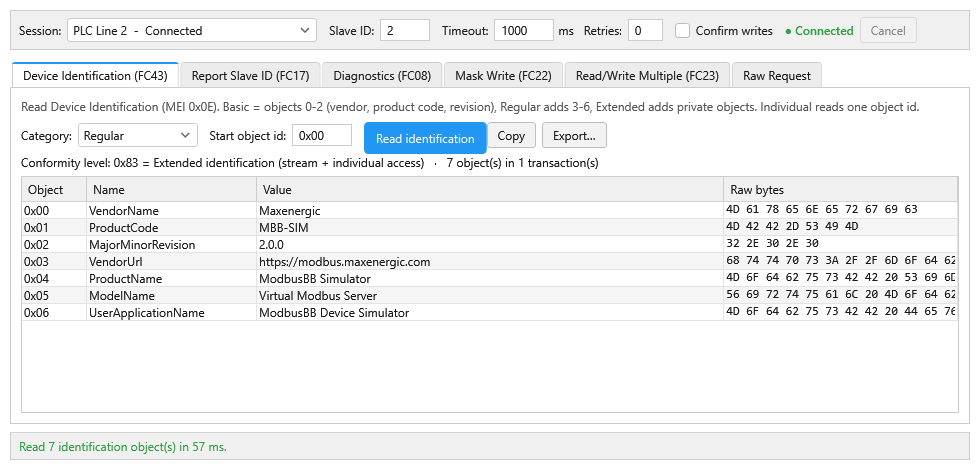The image size is (980, 470).
Task: Select the VendorName row name cell
Action: pyautogui.click(x=171, y=211)
